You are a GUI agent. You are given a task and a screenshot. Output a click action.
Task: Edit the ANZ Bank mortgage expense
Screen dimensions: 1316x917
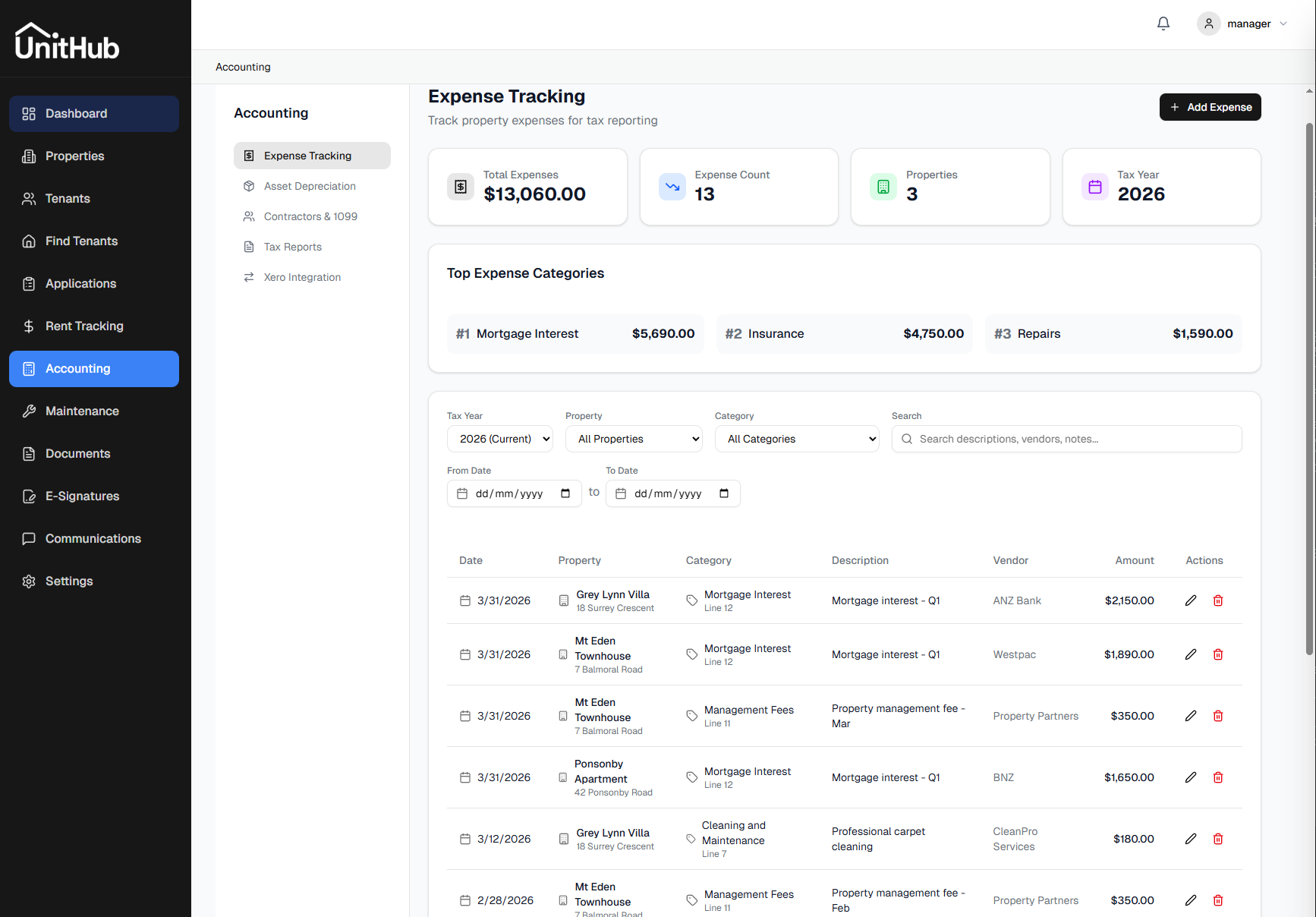(x=1191, y=600)
